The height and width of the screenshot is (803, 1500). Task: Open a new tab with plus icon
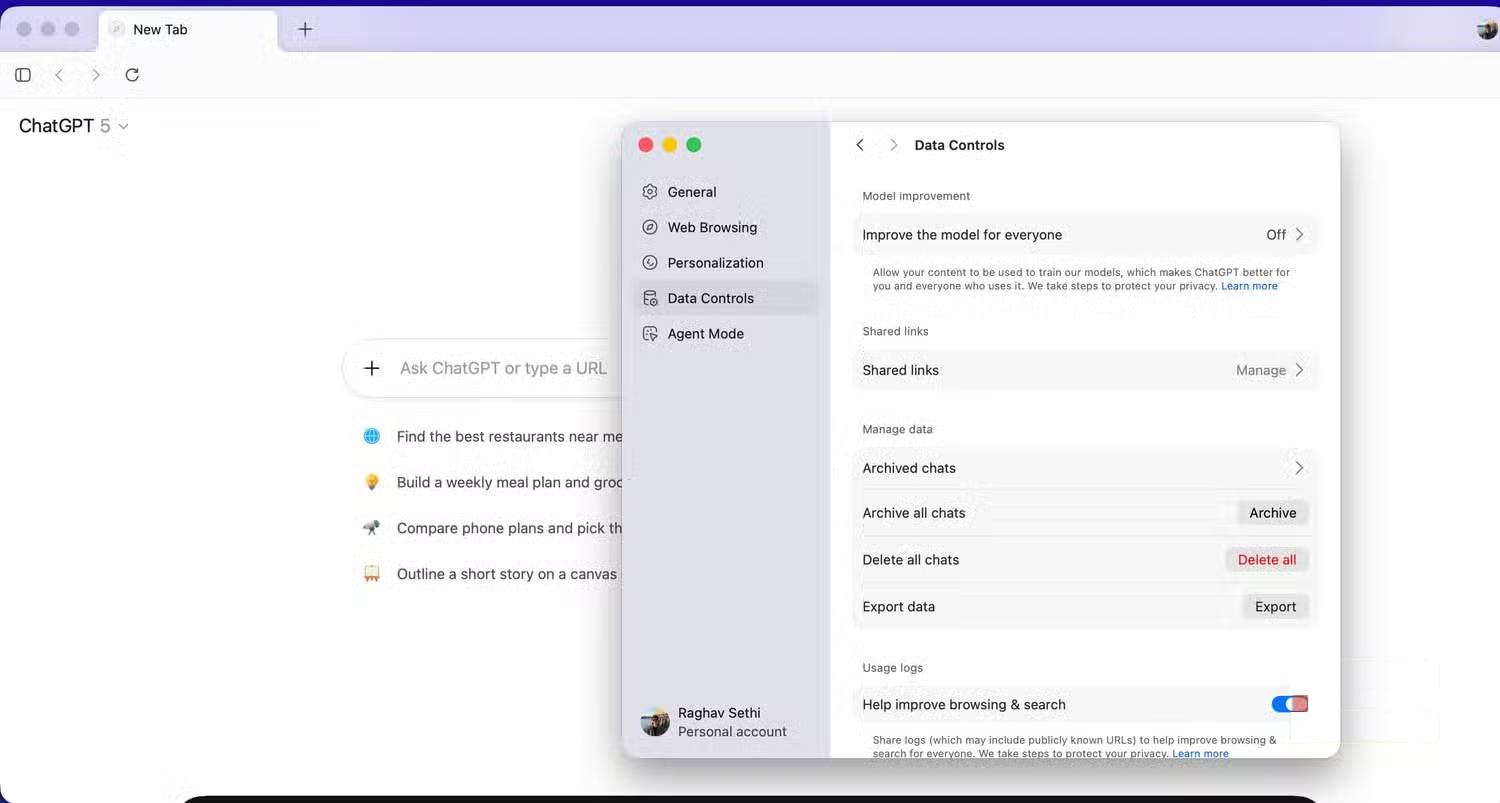point(305,29)
